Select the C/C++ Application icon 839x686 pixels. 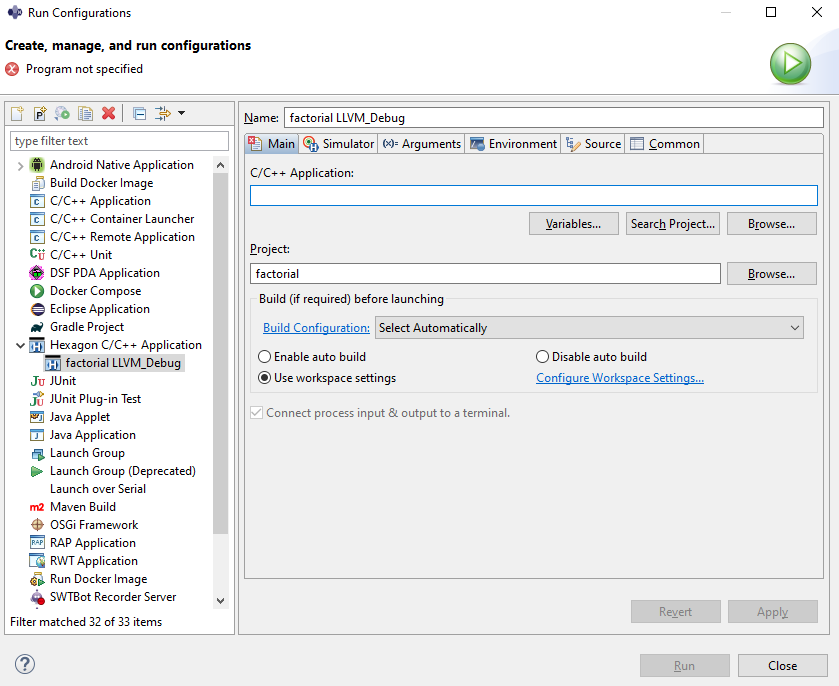[37, 201]
